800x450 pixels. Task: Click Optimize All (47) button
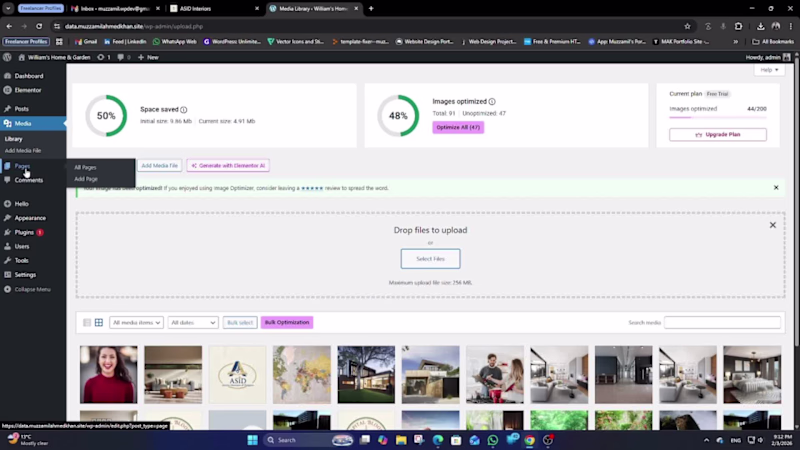[458, 128]
